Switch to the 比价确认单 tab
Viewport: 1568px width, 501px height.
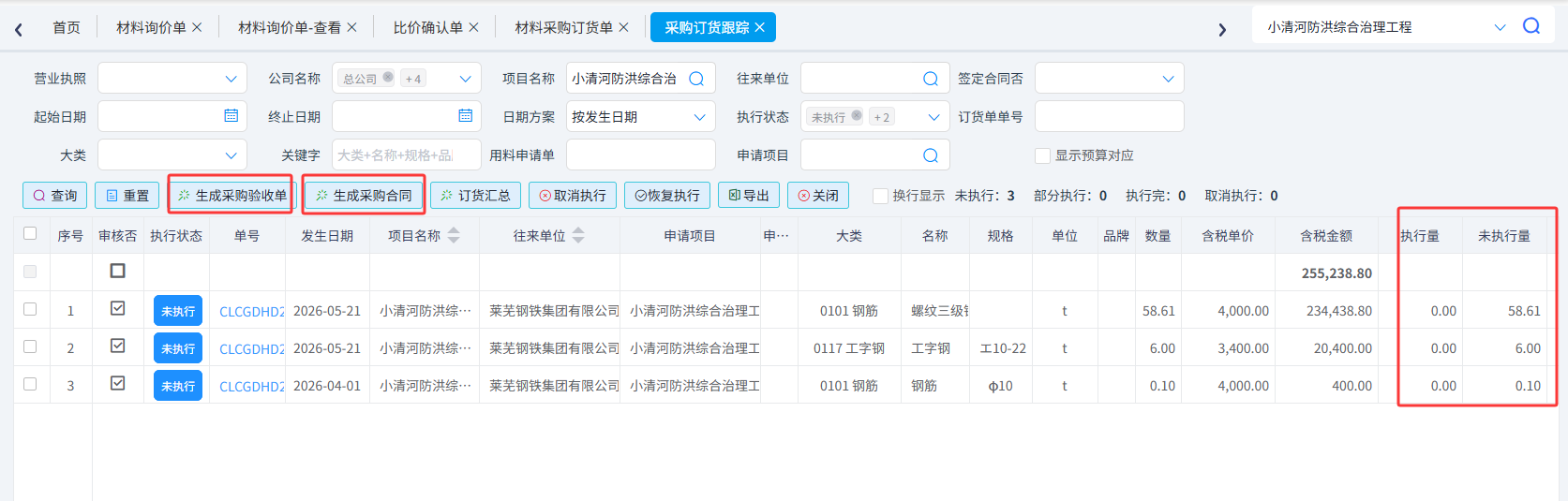tap(428, 27)
